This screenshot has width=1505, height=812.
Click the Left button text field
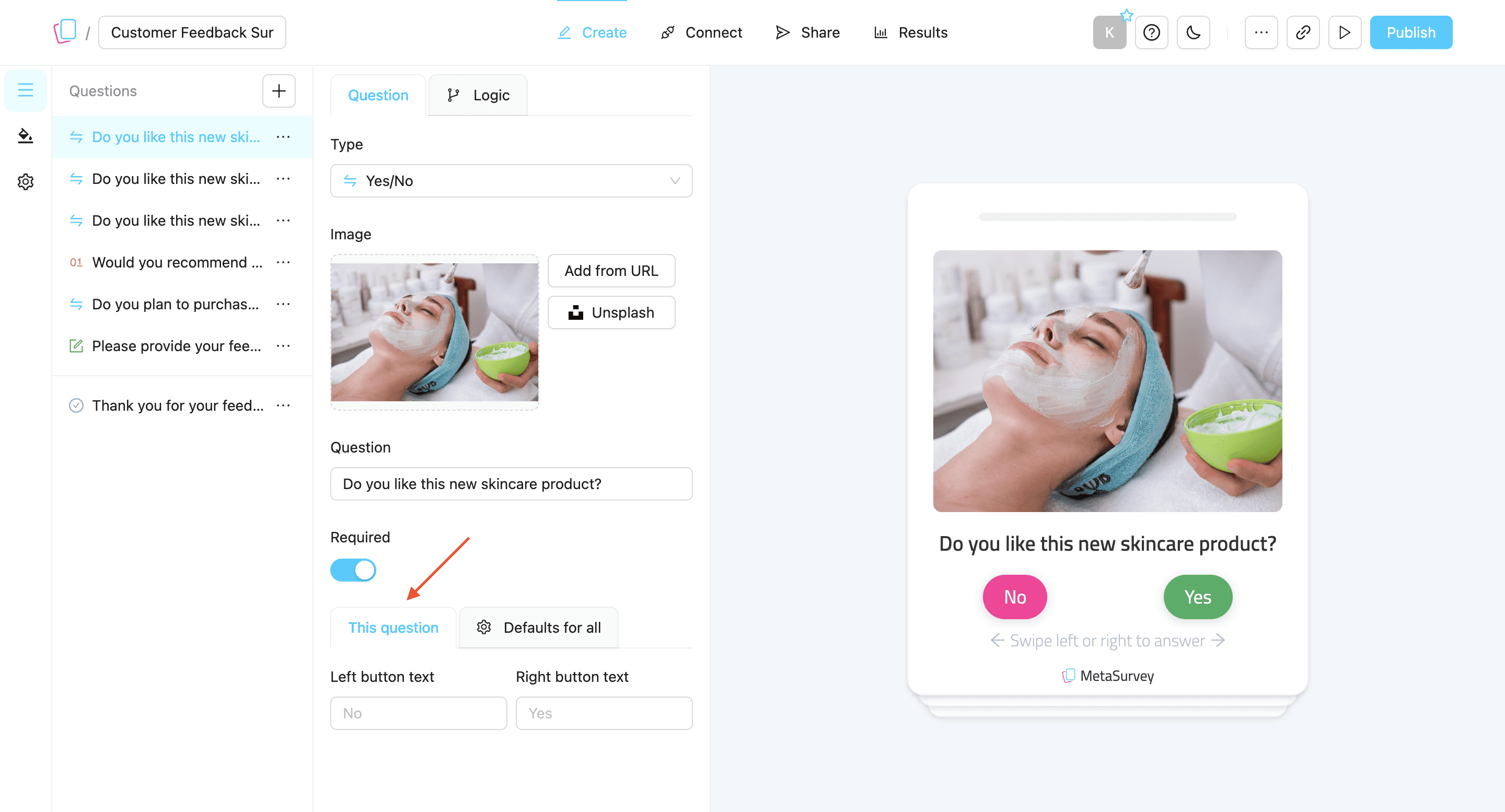tap(418, 713)
